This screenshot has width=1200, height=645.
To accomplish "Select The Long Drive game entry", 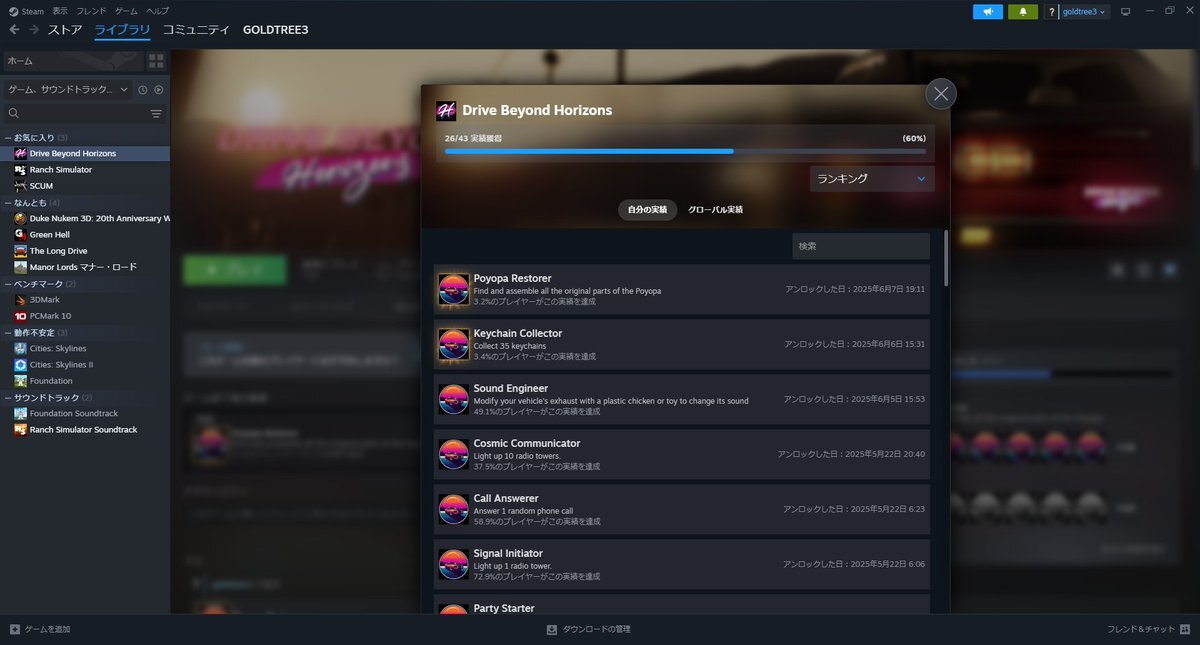I will pos(85,251).
